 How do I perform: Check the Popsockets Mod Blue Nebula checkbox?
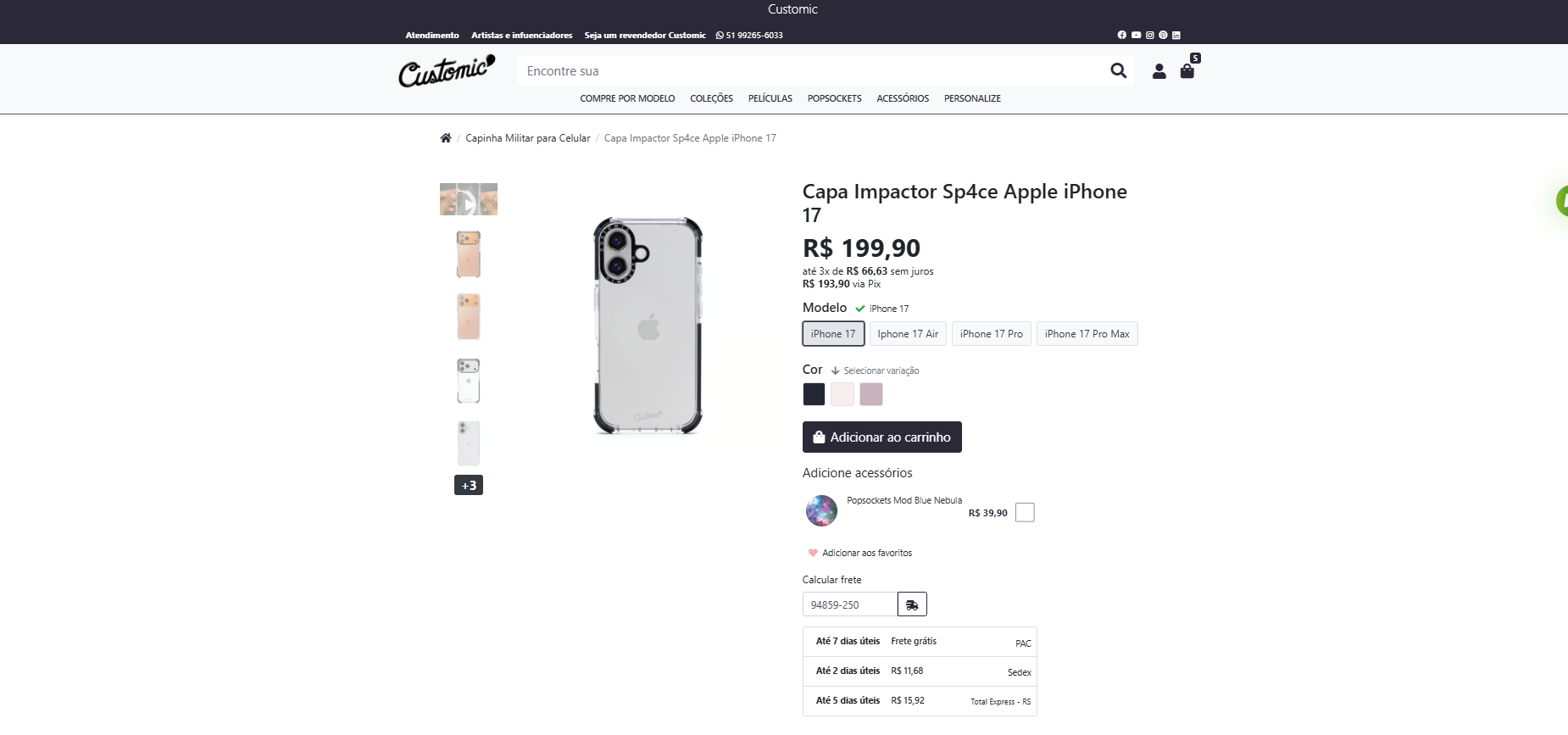tap(1025, 512)
